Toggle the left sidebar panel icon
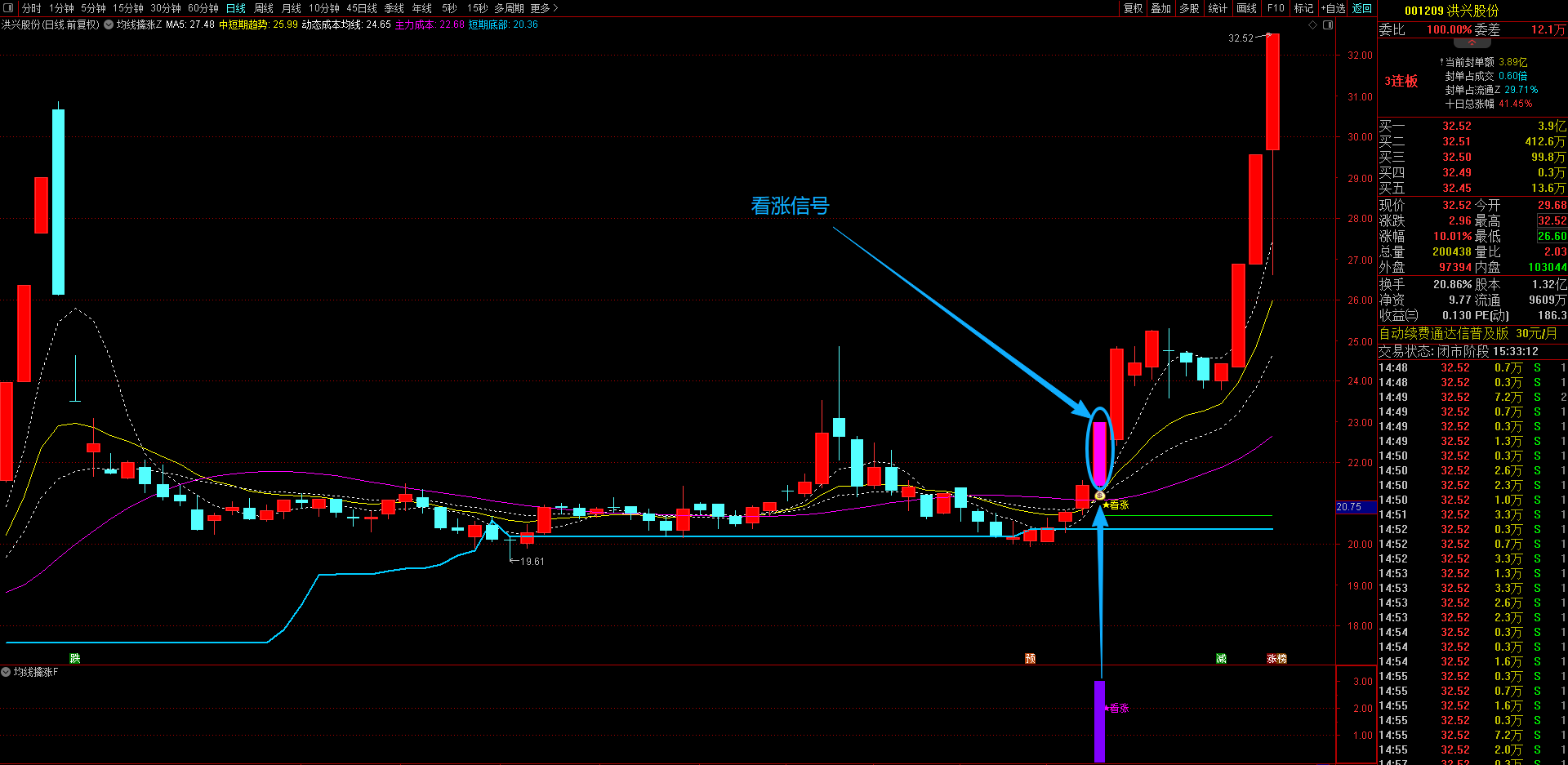 [9, 8]
